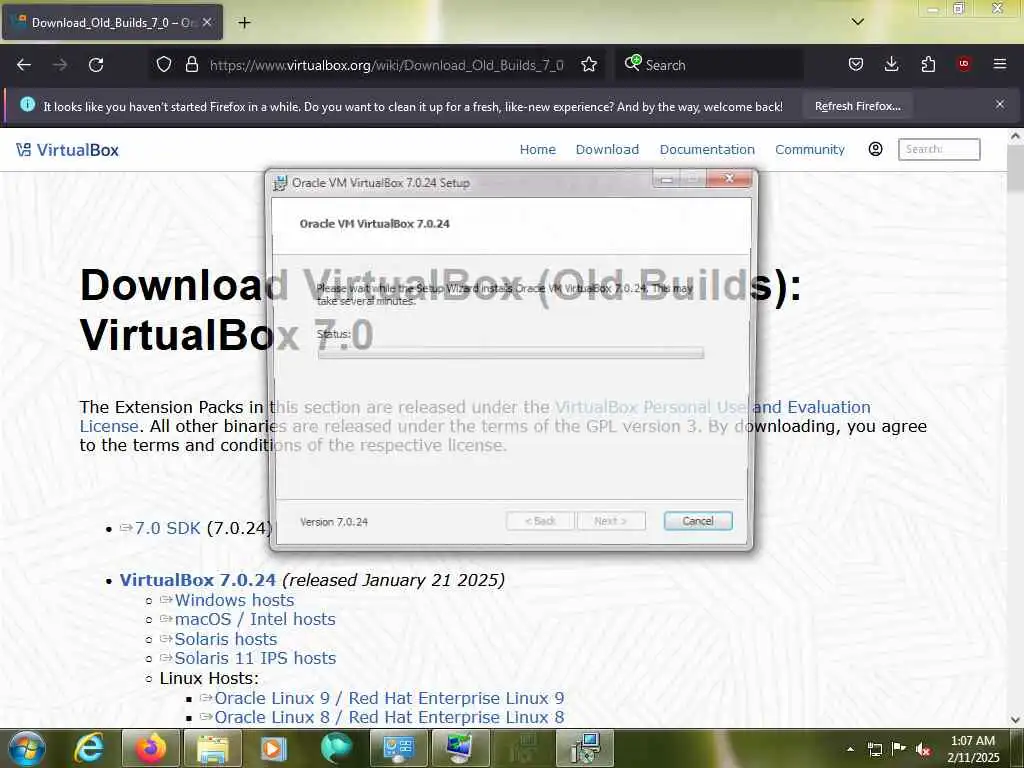Screen dimensions: 1024x768
Task: Open the Community menu item
Action: (x=810, y=150)
